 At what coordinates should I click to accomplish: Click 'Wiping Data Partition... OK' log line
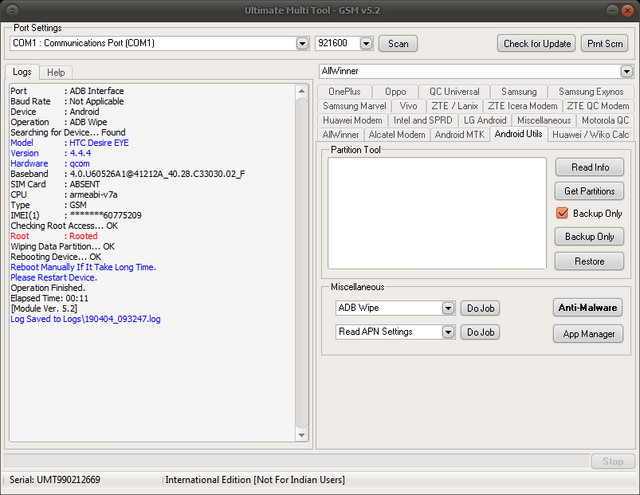coord(62,246)
